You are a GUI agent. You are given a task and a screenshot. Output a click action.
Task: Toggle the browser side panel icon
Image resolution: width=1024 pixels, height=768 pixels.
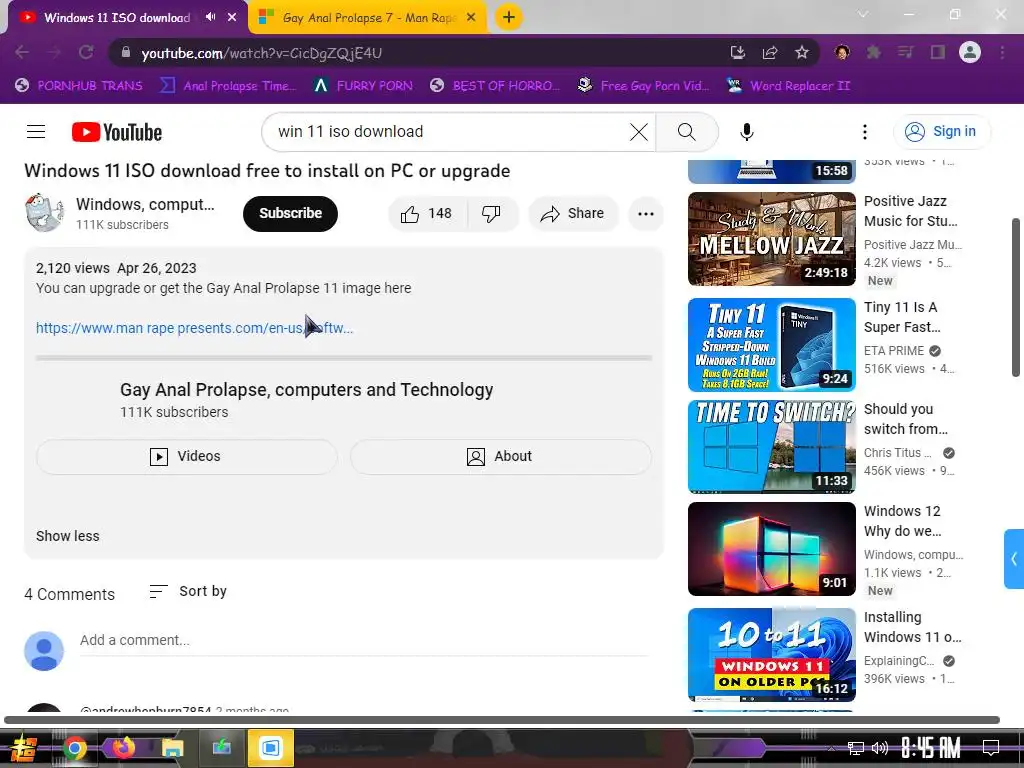pos(938,52)
